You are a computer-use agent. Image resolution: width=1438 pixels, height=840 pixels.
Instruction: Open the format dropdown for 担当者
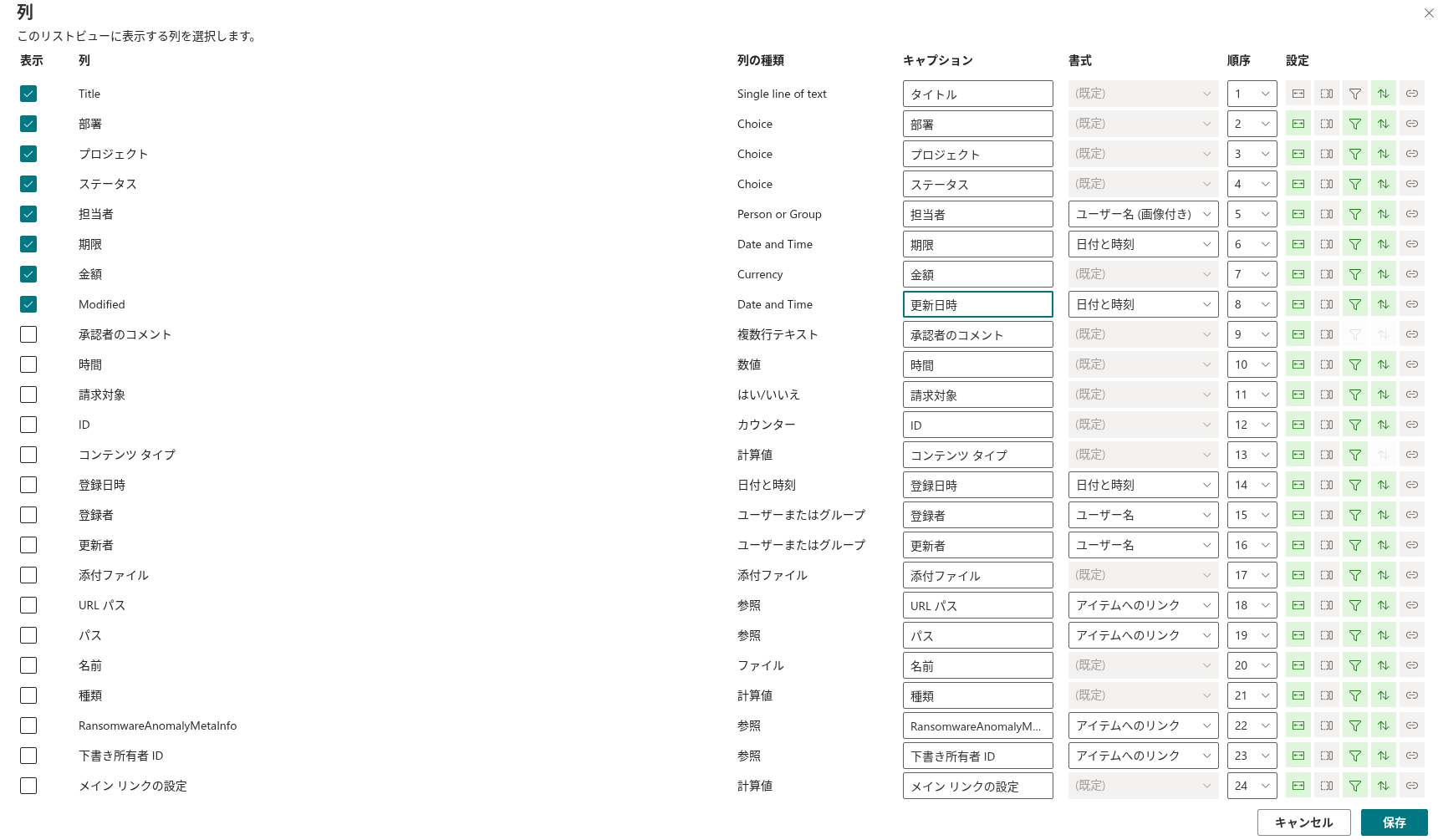click(1143, 214)
